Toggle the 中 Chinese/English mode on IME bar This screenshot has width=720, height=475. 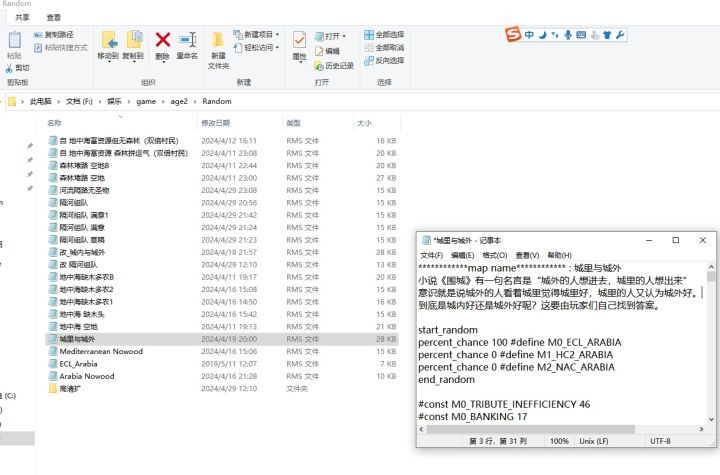click(x=529, y=35)
